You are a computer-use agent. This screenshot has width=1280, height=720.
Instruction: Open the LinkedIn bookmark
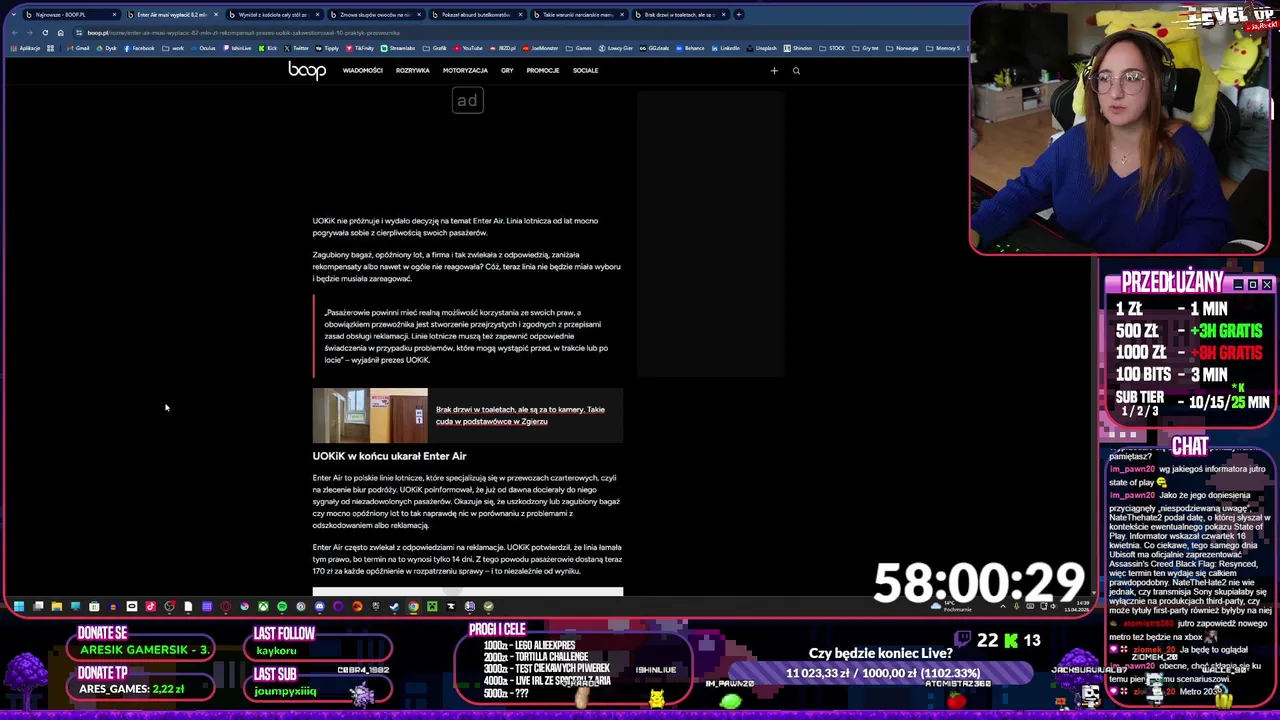point(726,48)
